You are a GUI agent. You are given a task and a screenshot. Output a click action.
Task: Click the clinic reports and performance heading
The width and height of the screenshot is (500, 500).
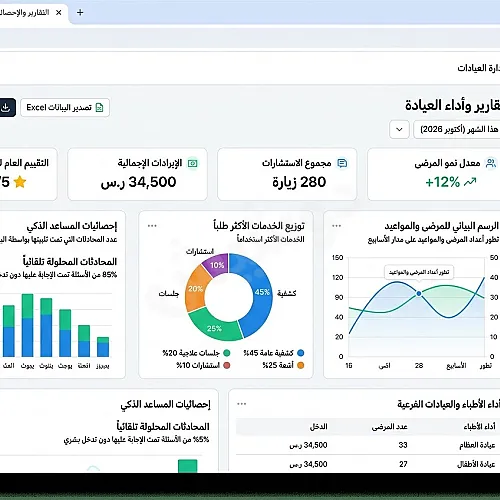(x=452, y=105)
